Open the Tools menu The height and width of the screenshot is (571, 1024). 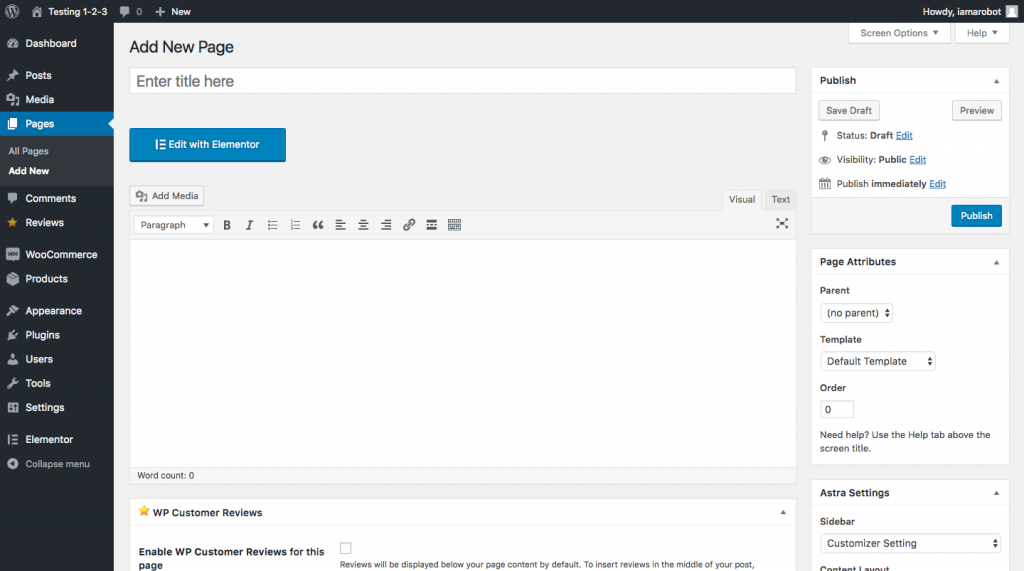57,383
